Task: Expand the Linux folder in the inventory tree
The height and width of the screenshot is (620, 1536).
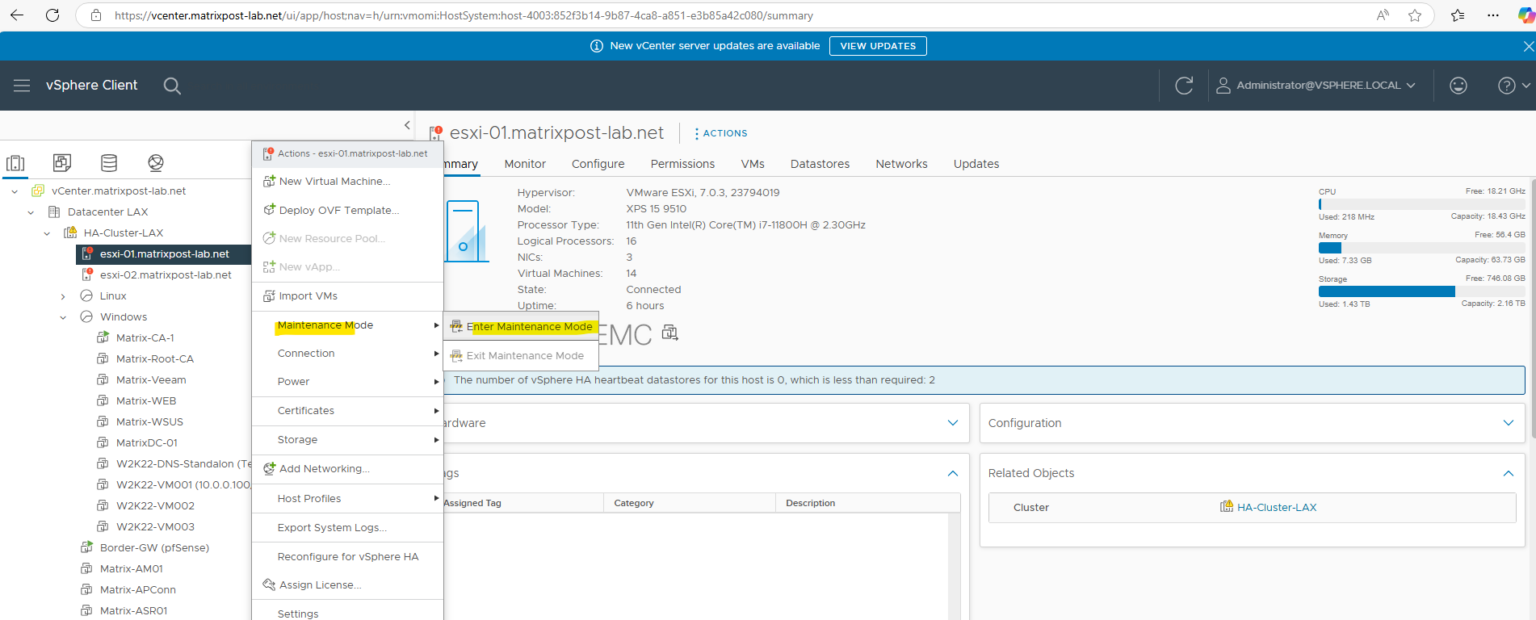Action: coord(63,295)
